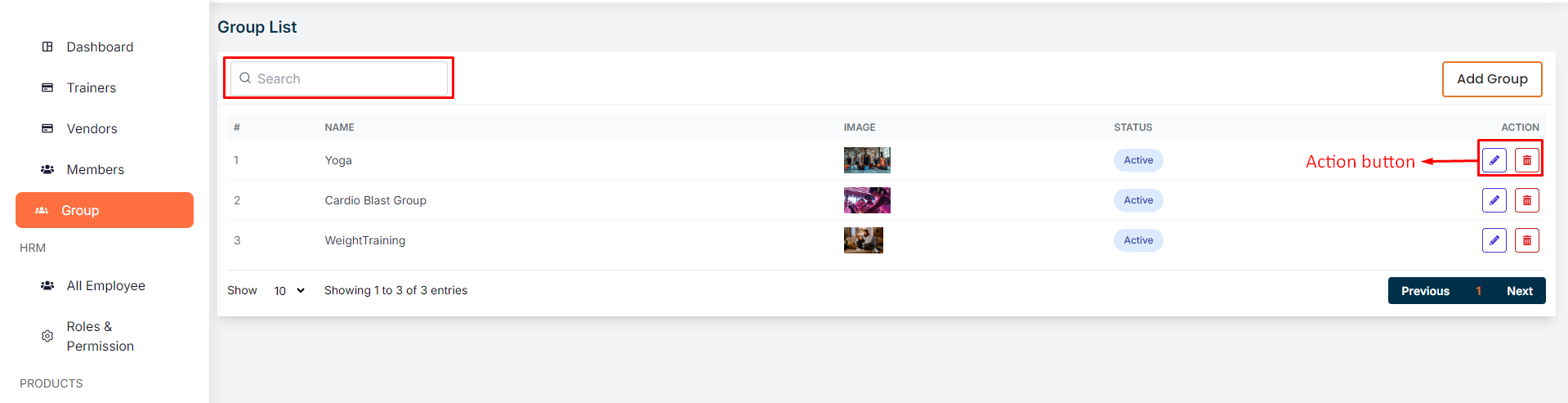Open the Show entries dropdown
The image size is (1568, 403).
click(289, 291)
